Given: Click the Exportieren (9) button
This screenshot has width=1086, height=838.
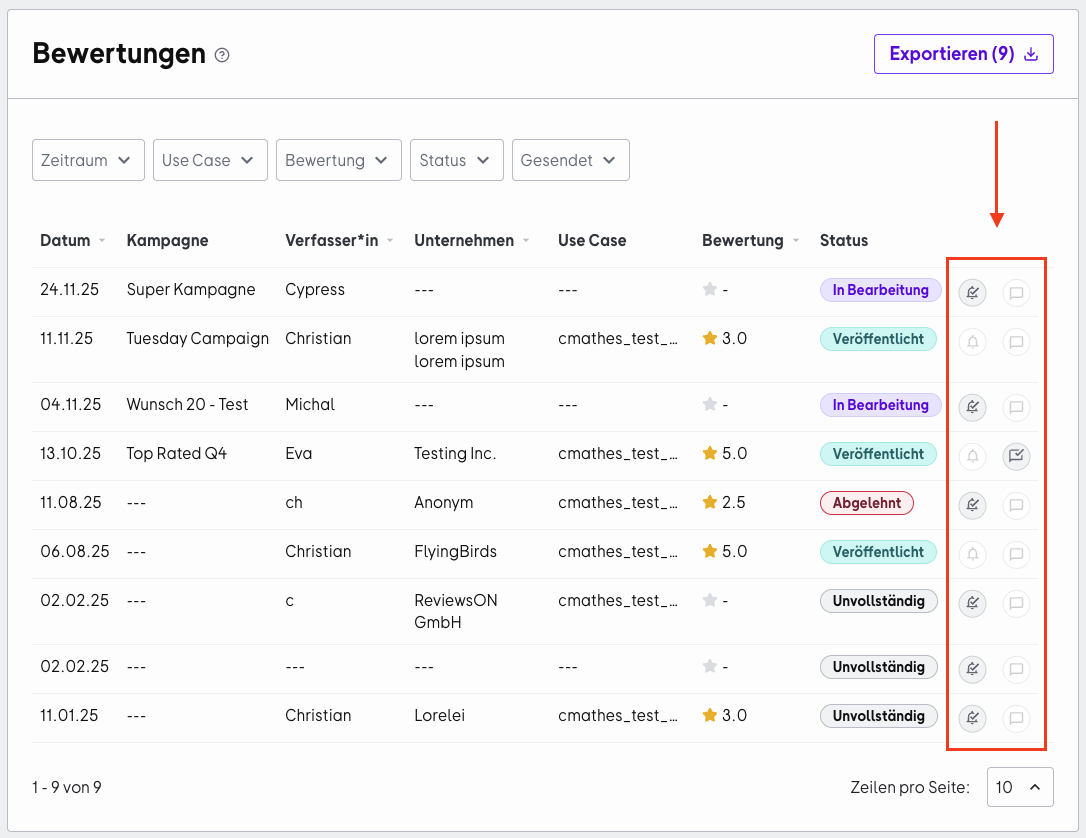Looking at the screenshot, I should tap(963, 54).
